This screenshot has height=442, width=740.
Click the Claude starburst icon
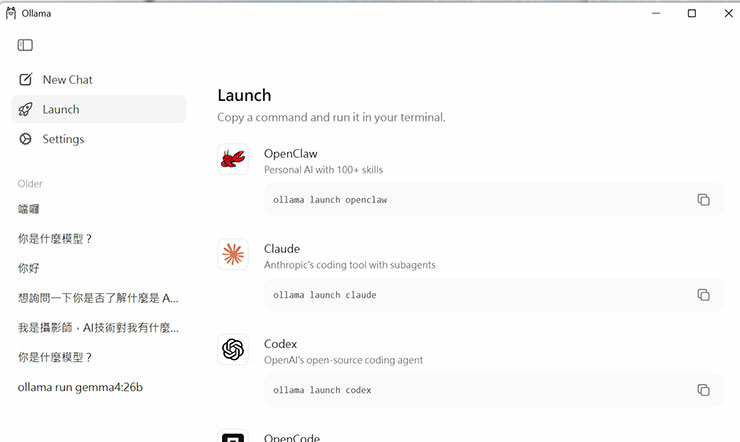(233, 254)
